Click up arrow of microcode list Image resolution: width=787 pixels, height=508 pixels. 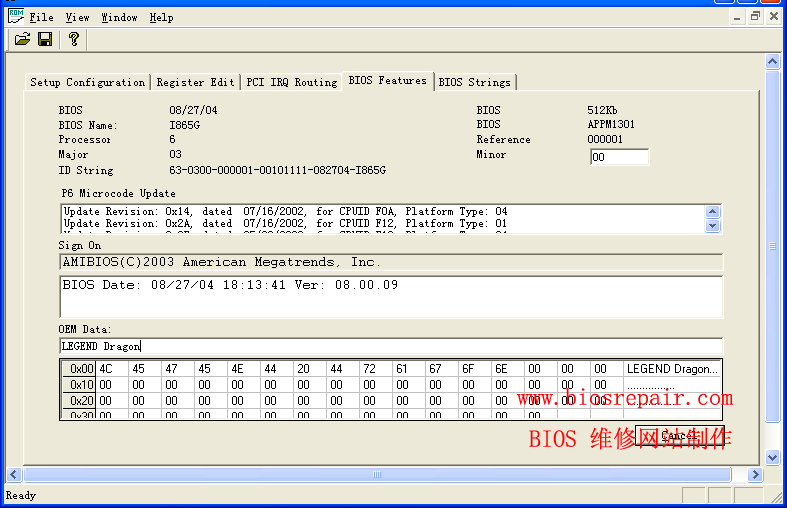coord(712,211)
